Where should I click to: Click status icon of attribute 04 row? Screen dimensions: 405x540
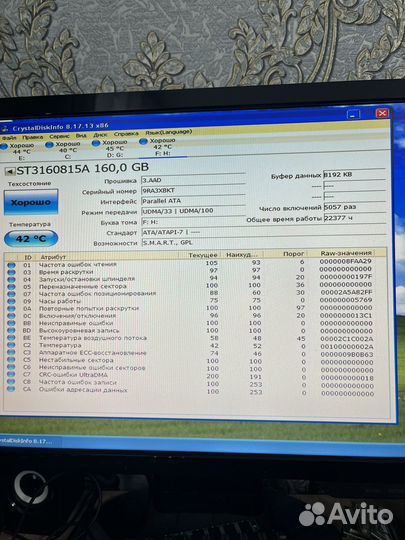pos(11,280)
